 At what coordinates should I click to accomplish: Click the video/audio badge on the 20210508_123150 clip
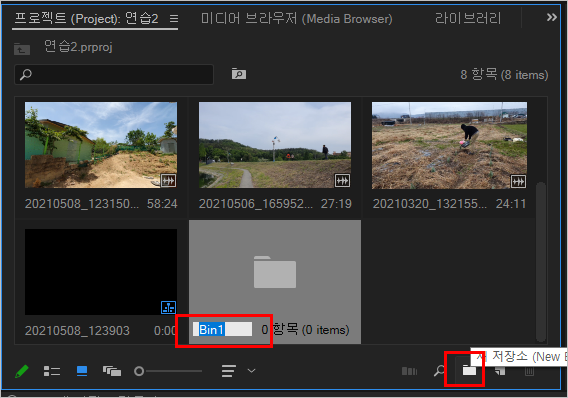click(x=168, y=180)
